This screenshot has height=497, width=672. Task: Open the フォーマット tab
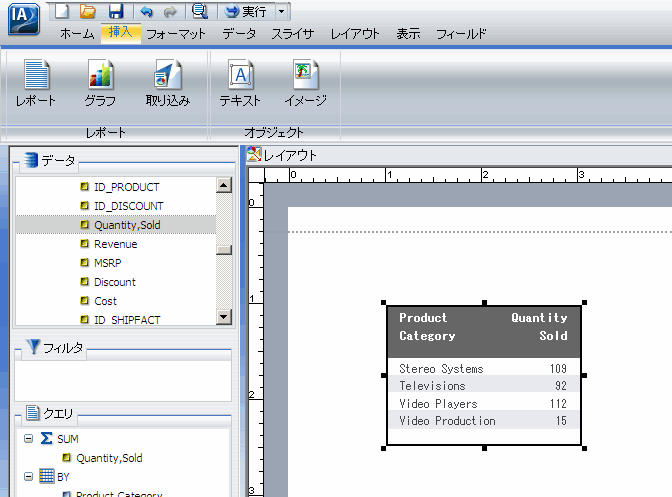(x=176, y=33)
